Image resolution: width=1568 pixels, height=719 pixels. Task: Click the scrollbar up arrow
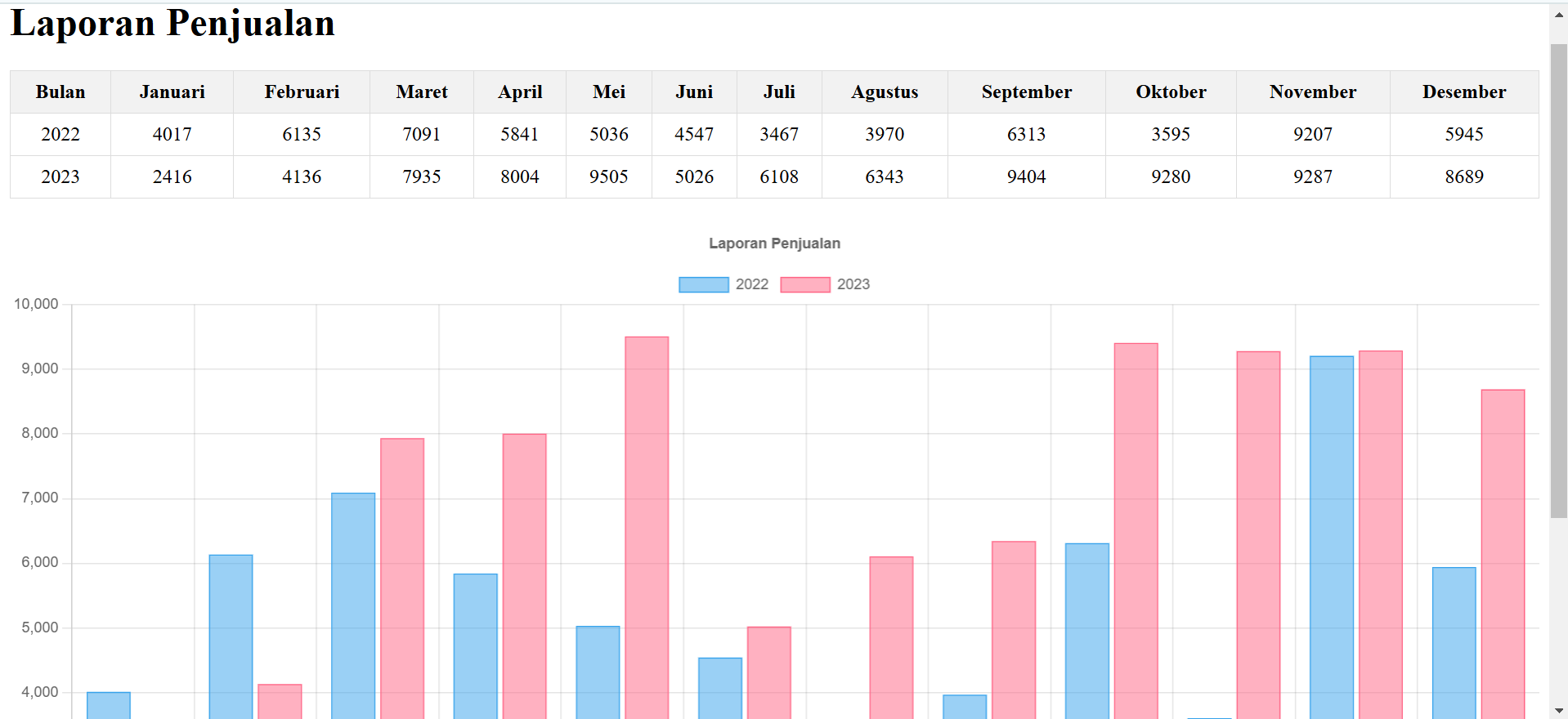[1558, 14]
